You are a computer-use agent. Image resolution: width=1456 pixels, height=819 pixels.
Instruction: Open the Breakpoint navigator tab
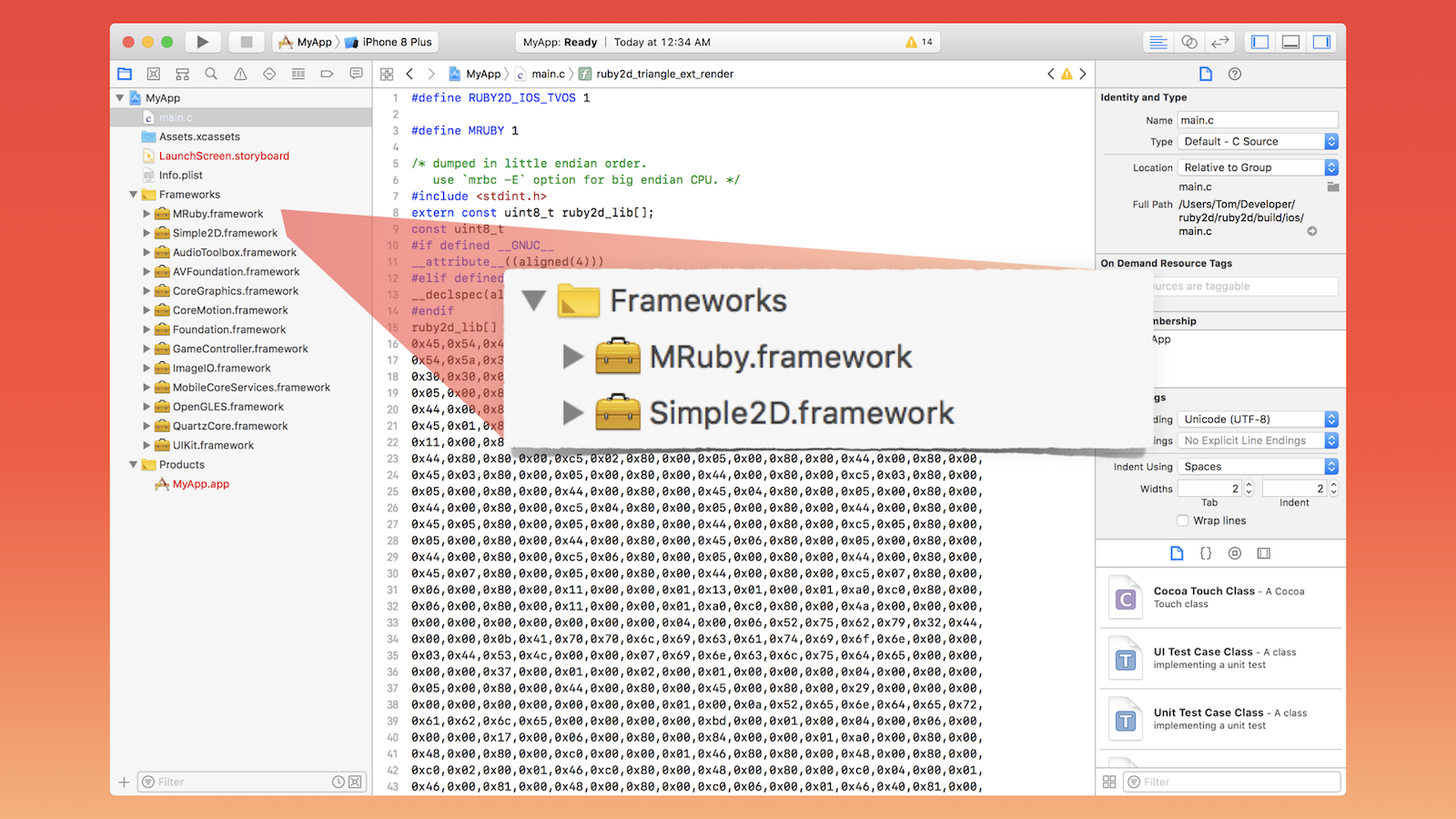(327, 74)
